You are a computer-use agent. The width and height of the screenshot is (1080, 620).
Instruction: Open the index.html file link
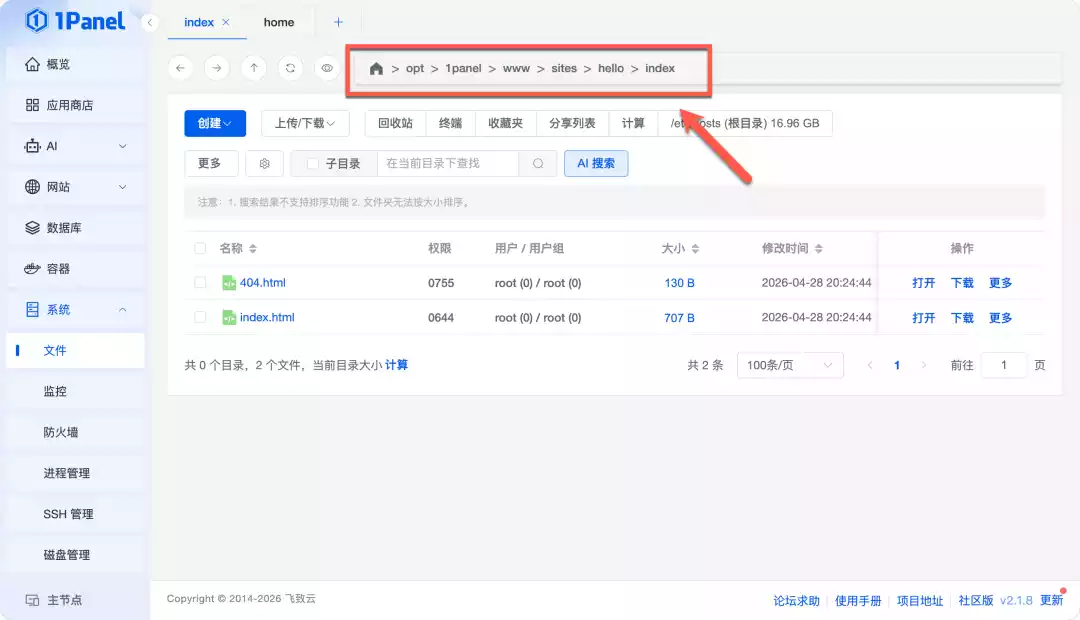click(265, 317)
